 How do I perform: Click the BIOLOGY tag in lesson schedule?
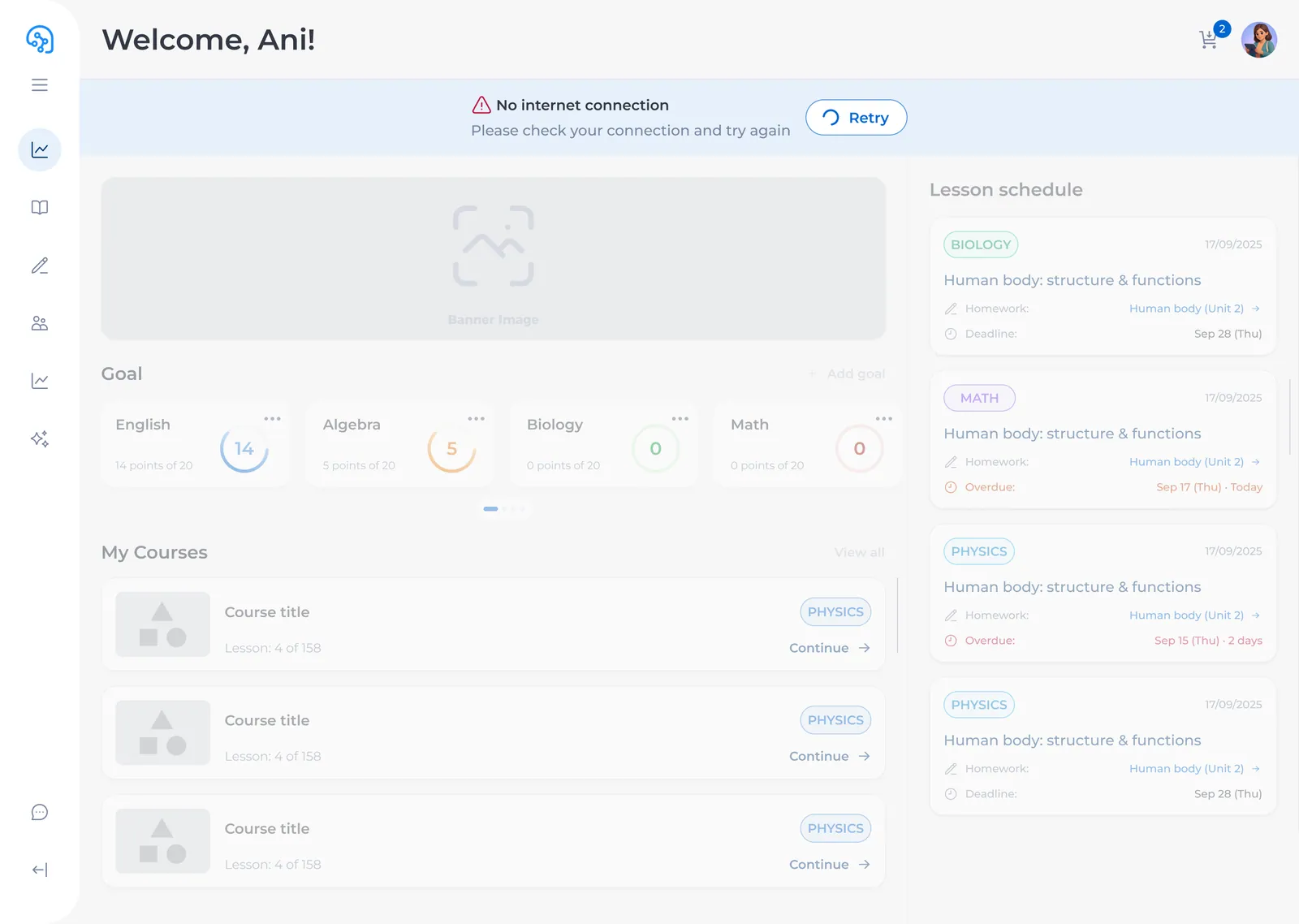click(981, 244)
